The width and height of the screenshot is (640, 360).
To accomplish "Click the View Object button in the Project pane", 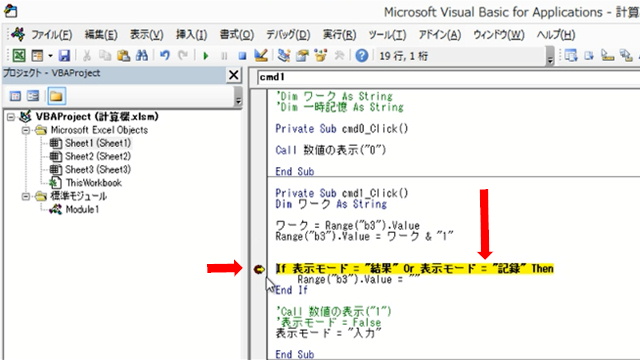I will (x=33, y=96).
